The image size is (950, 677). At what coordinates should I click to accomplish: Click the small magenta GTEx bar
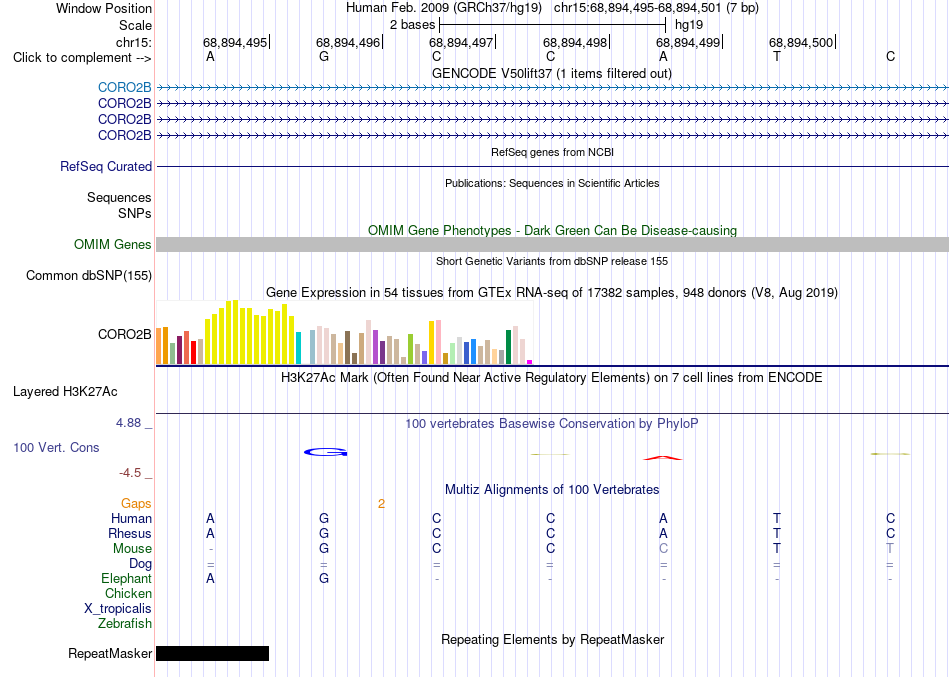pyautogui.click(x=530, y=362)
